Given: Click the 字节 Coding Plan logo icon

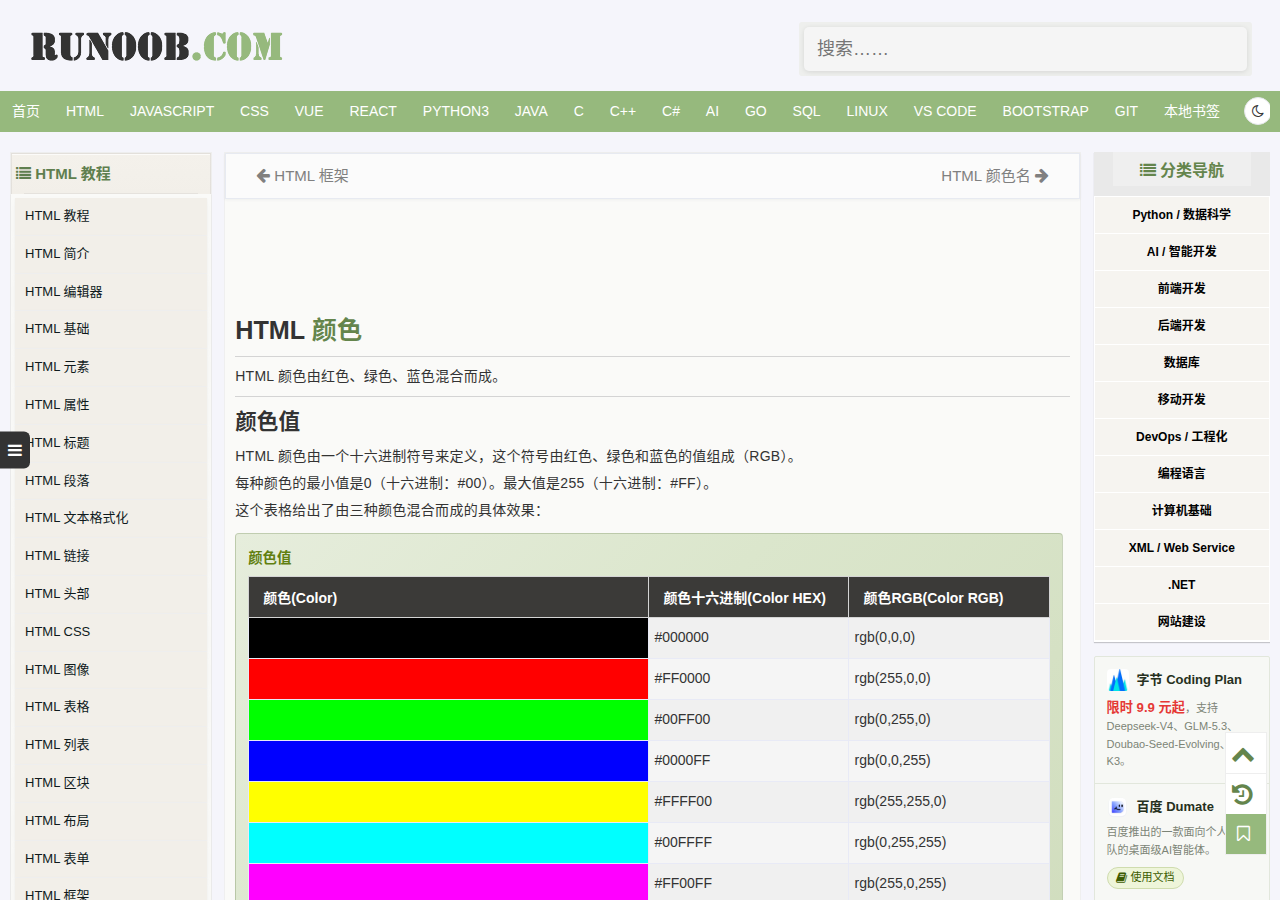Looking at the screenshot, I should click(x=1118, y=680).
